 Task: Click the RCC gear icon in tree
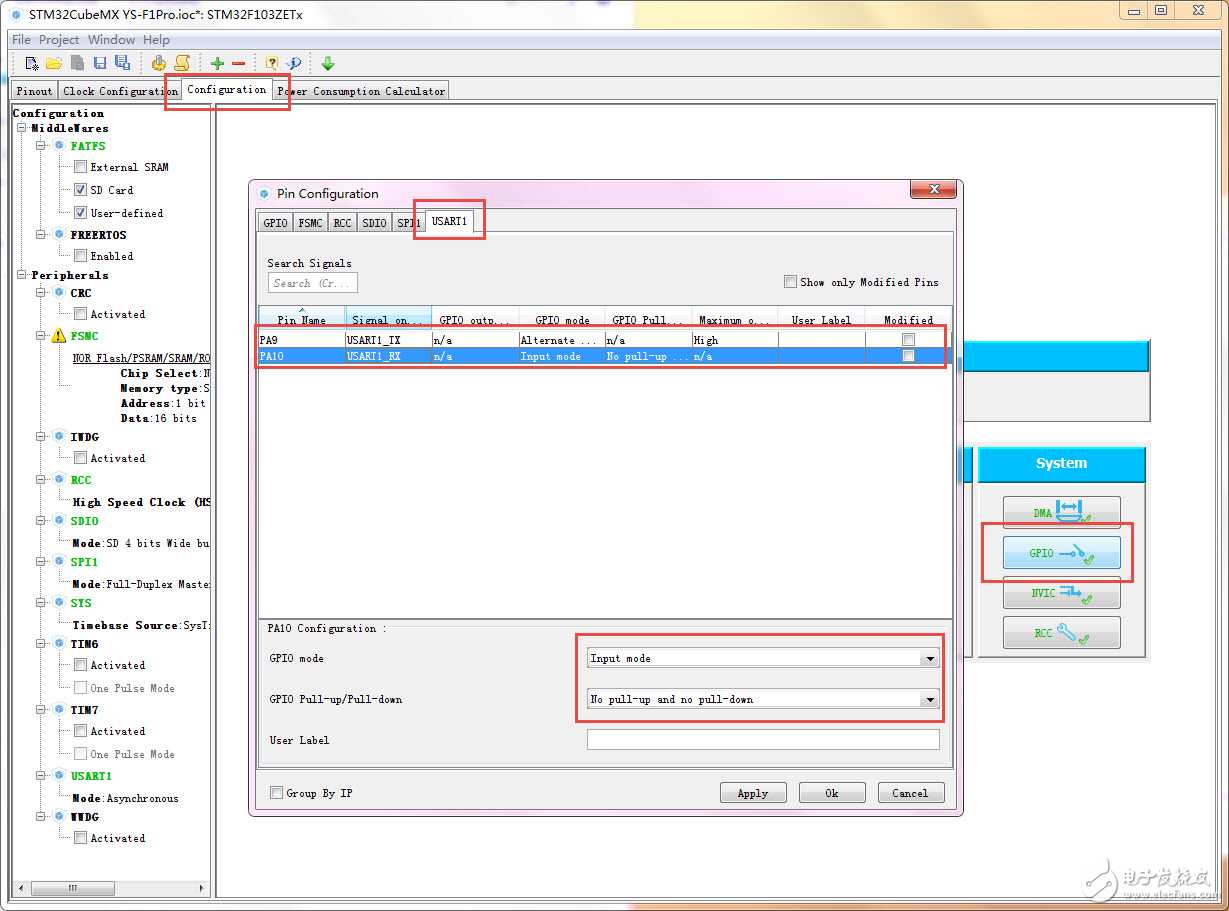point(59,480)
